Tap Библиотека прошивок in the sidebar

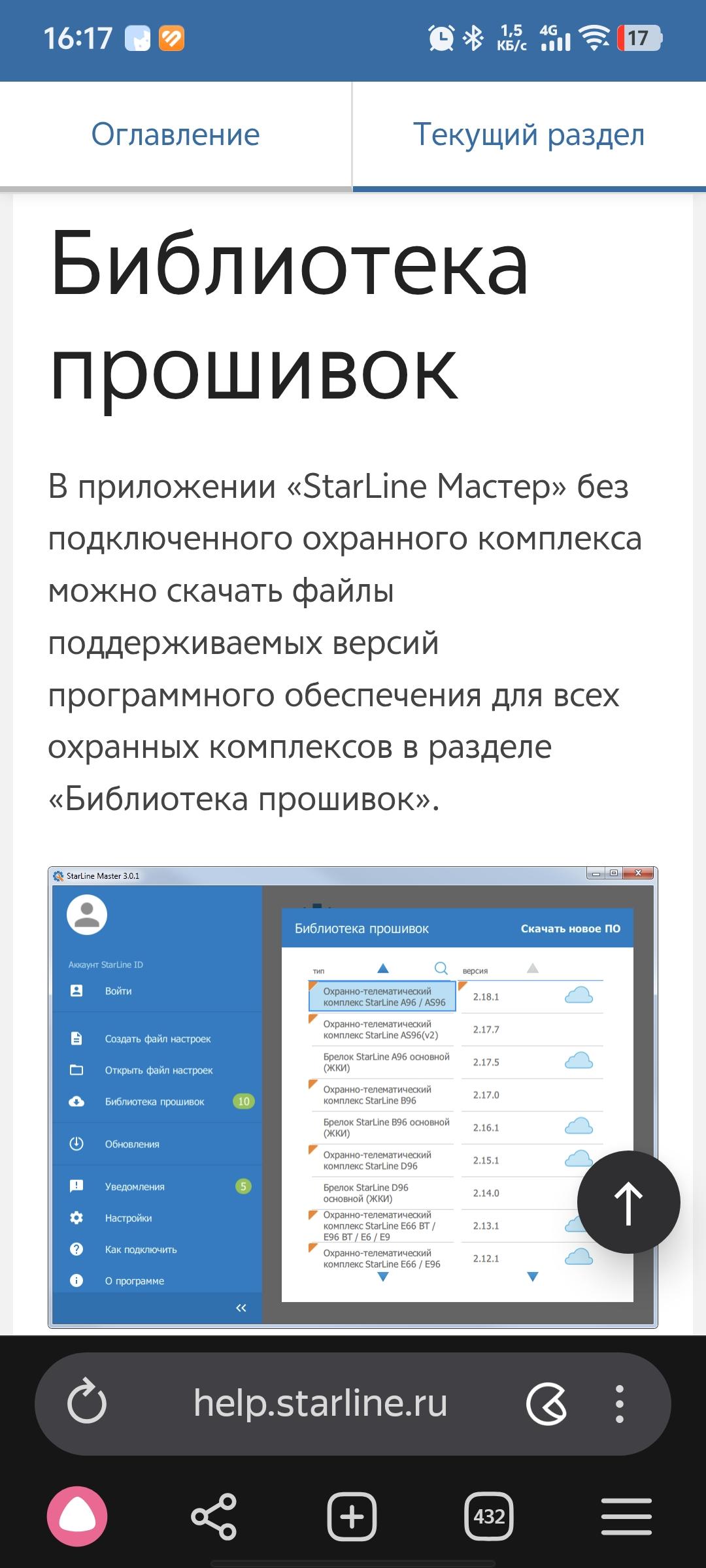pos(154,1102)
